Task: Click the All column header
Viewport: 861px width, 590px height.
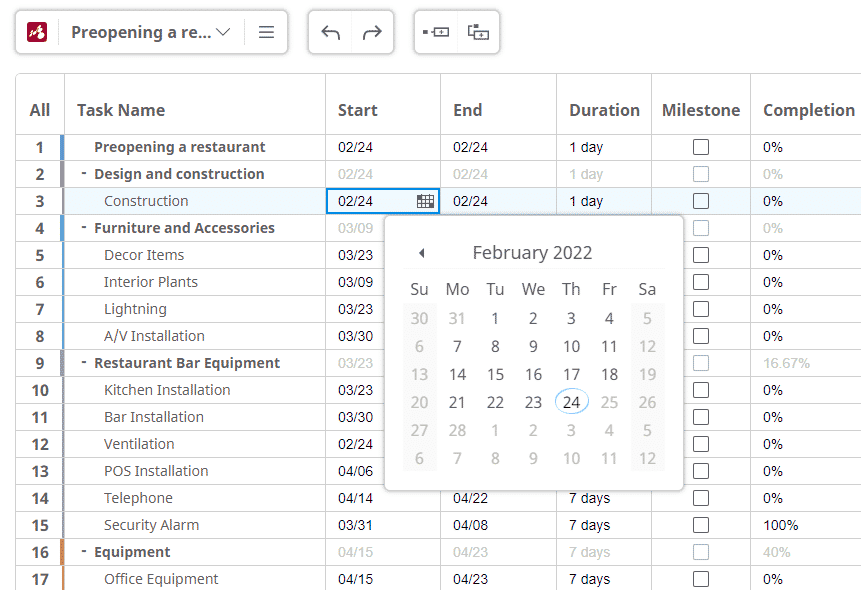Action: tap(39, 110)
